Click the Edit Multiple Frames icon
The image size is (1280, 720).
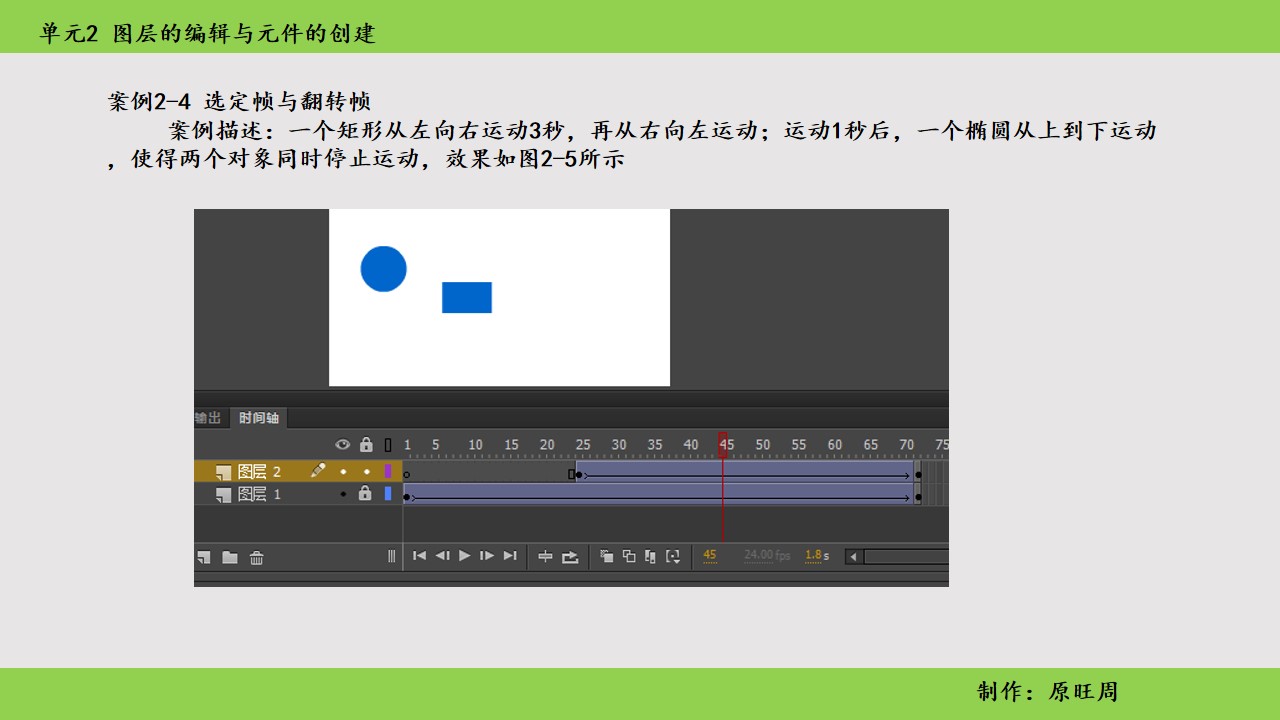coord(651,557)
